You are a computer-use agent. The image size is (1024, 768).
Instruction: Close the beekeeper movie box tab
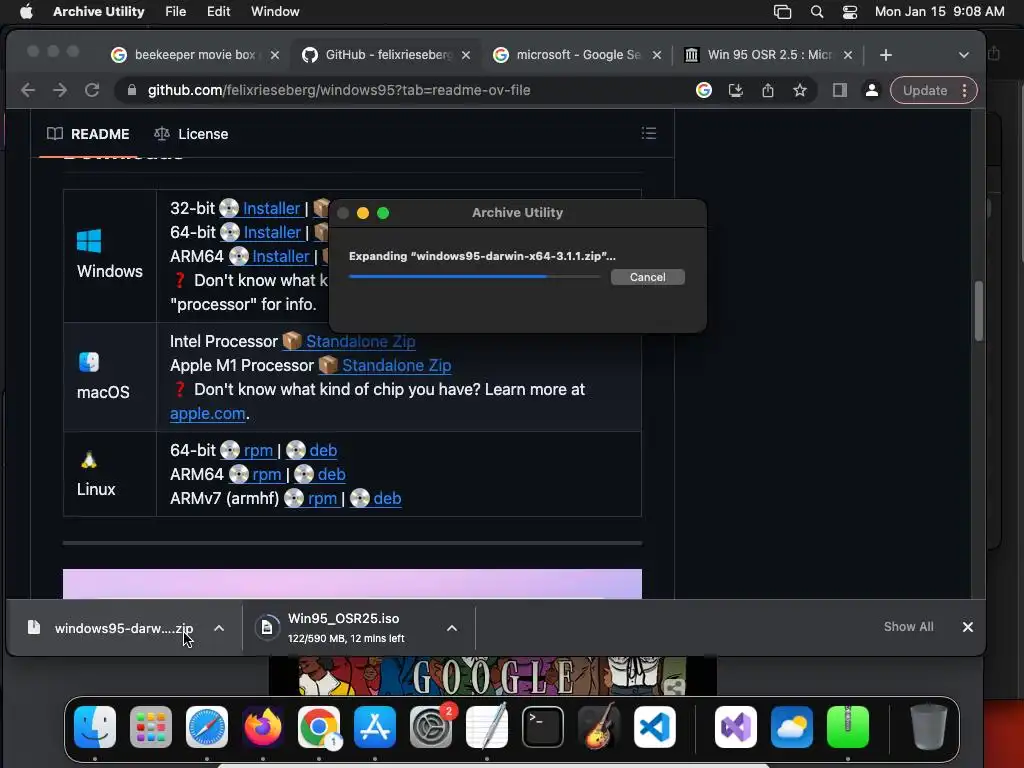[275, 55]
